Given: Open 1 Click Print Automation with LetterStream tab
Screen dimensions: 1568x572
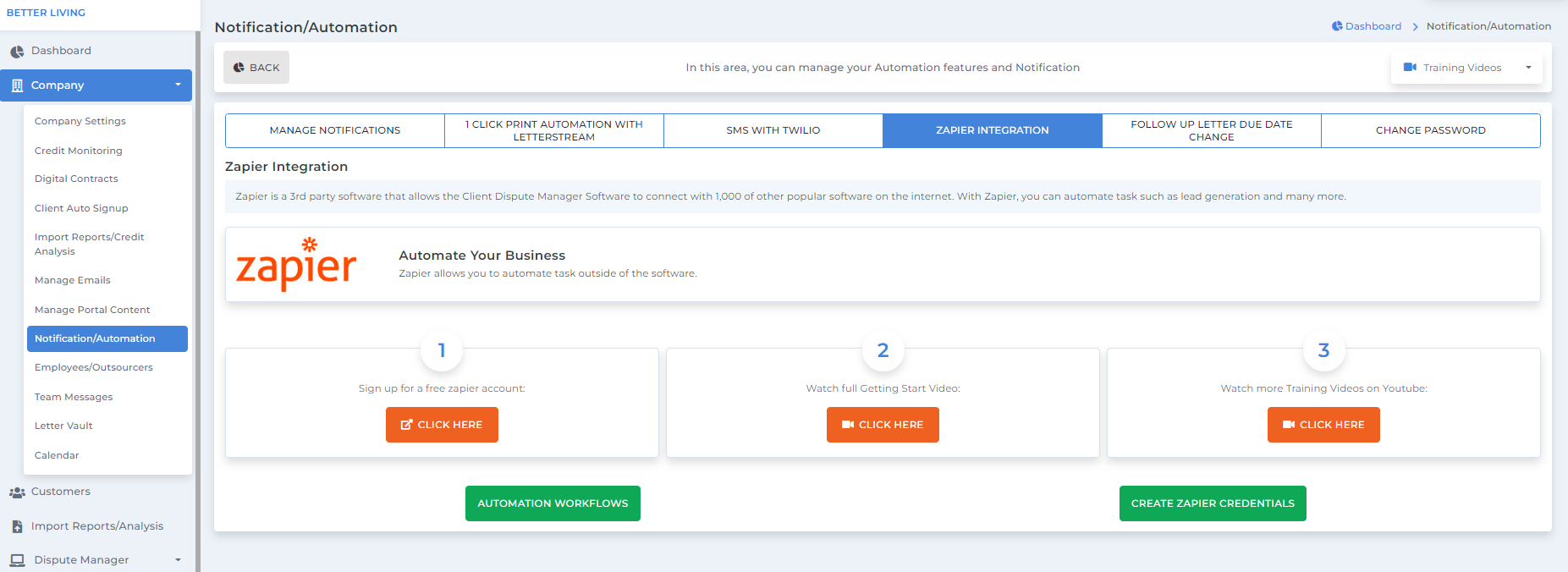Looking at the screenshot, I should pos(554,130).
